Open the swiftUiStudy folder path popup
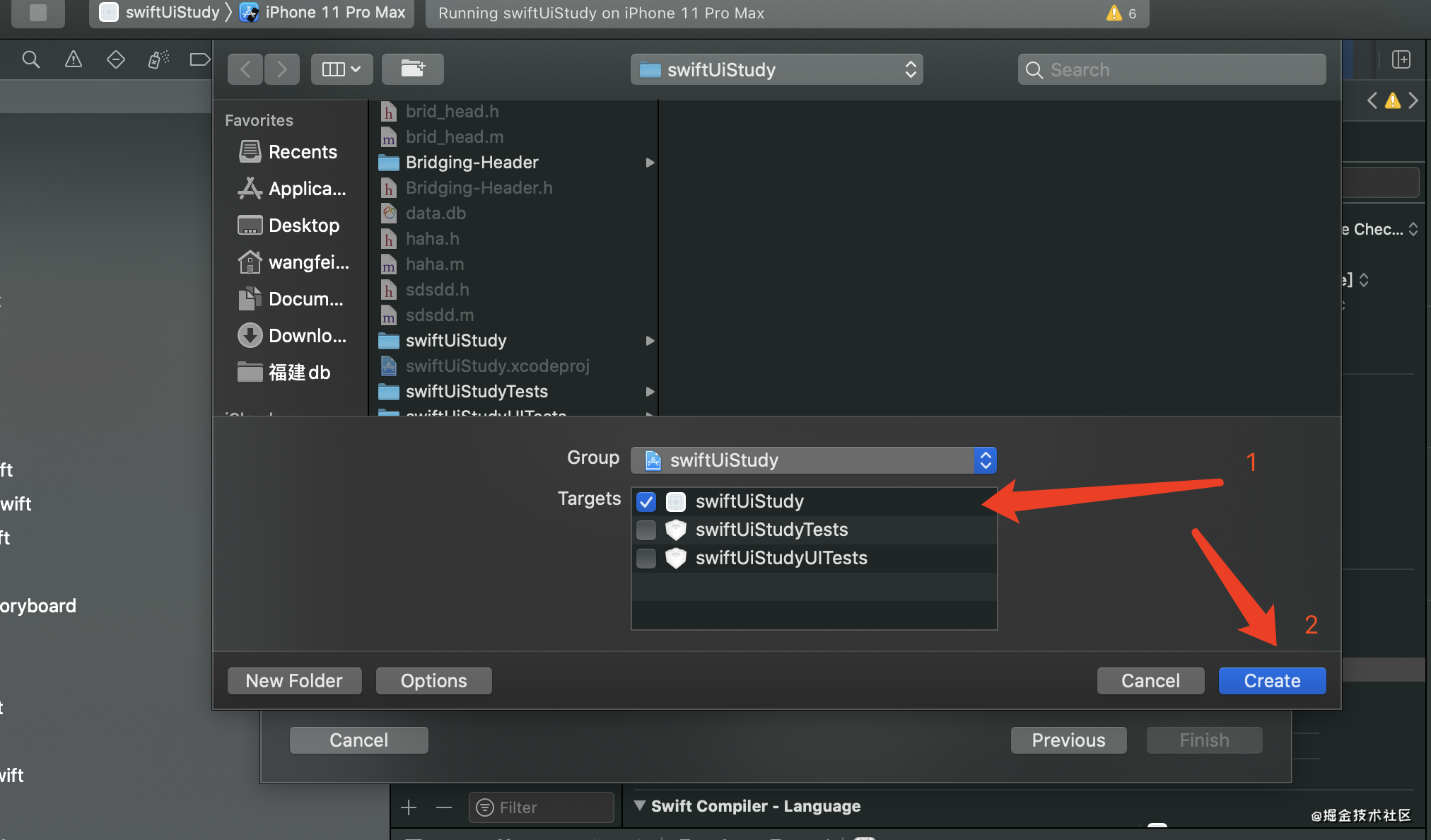The width and height of the screenshot is (1431, 840). [776, 69]
